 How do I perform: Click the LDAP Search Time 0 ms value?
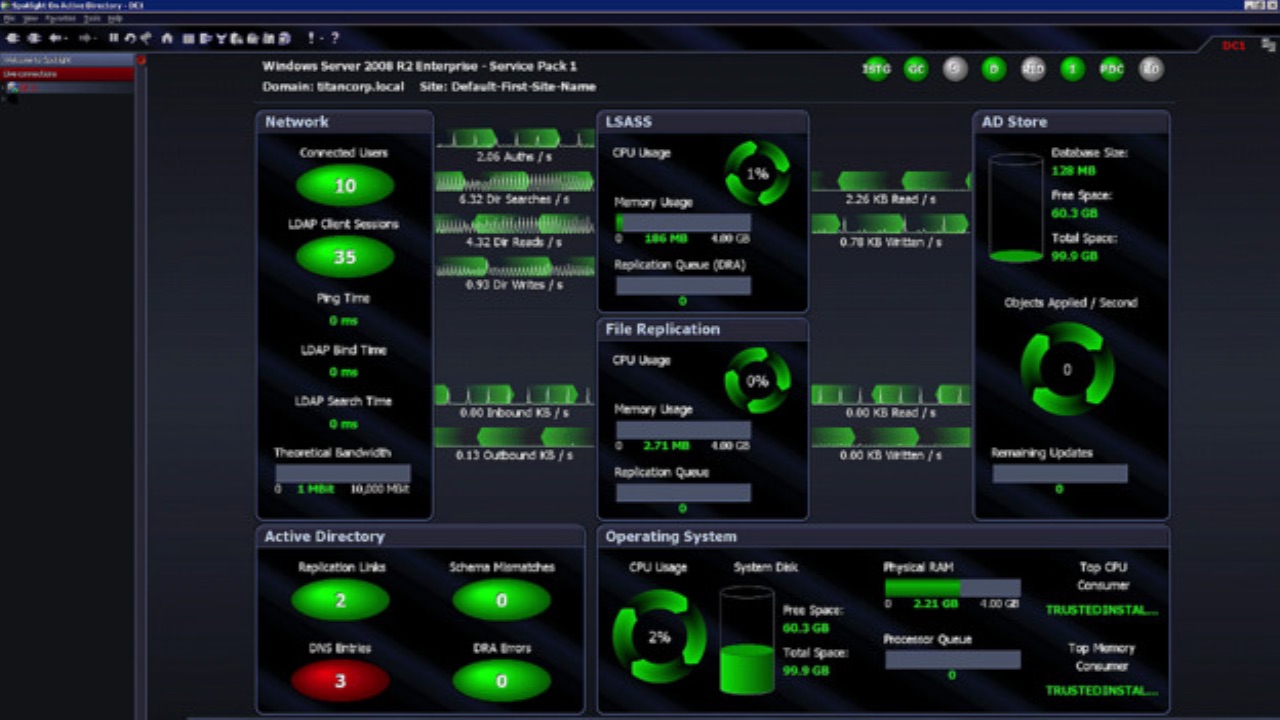click(343, 424)
